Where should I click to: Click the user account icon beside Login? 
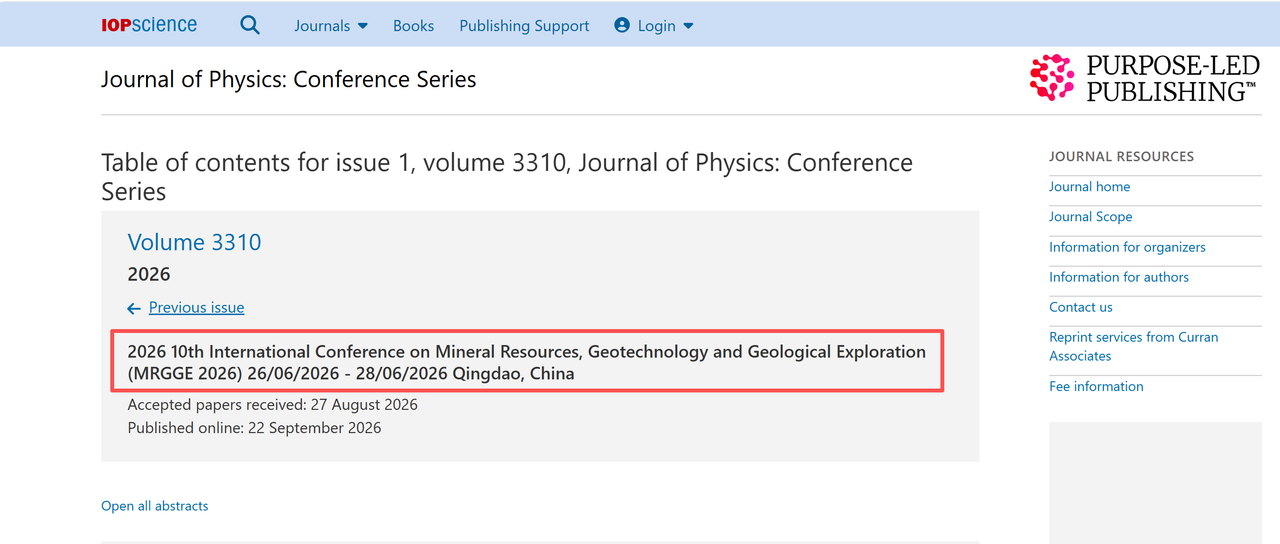[623, 25]
